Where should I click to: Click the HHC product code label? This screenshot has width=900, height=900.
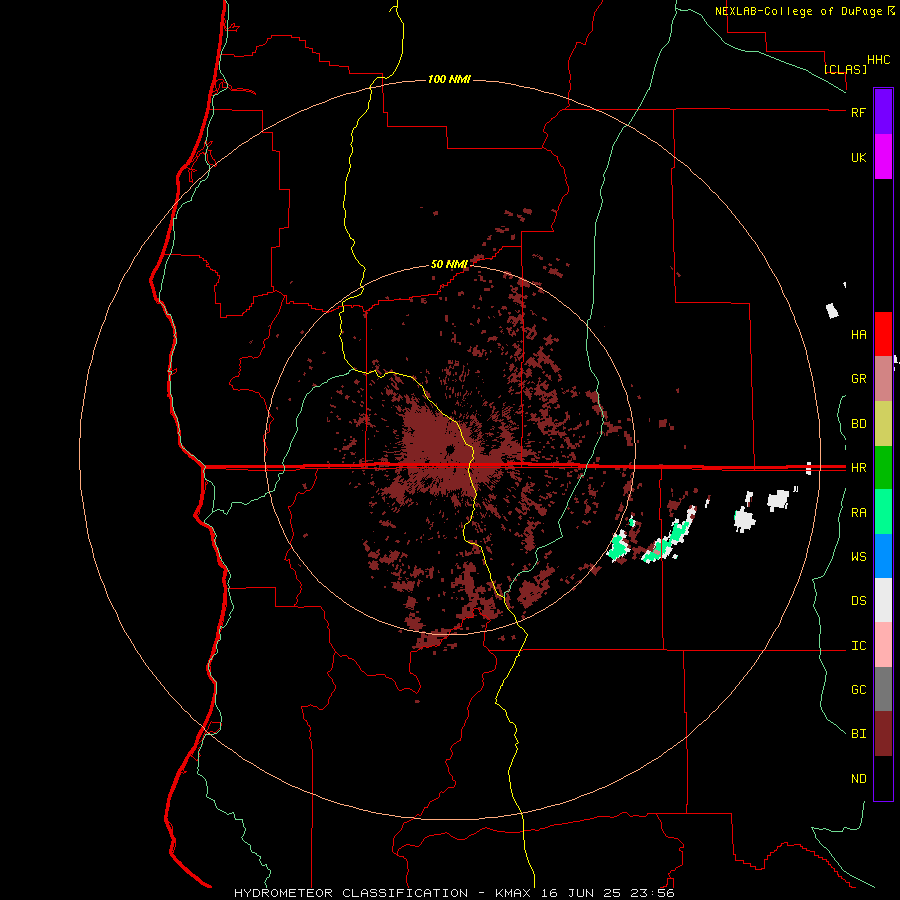tap(879, 60)
